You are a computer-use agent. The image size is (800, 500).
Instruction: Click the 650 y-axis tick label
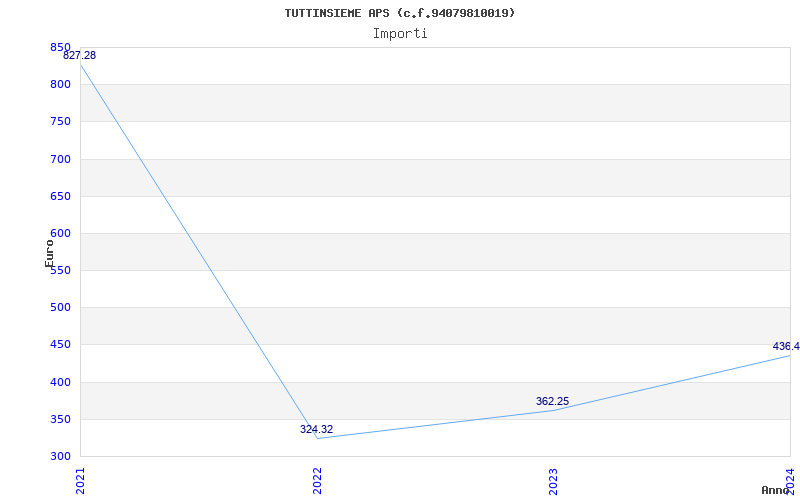[x=60, y=196]
